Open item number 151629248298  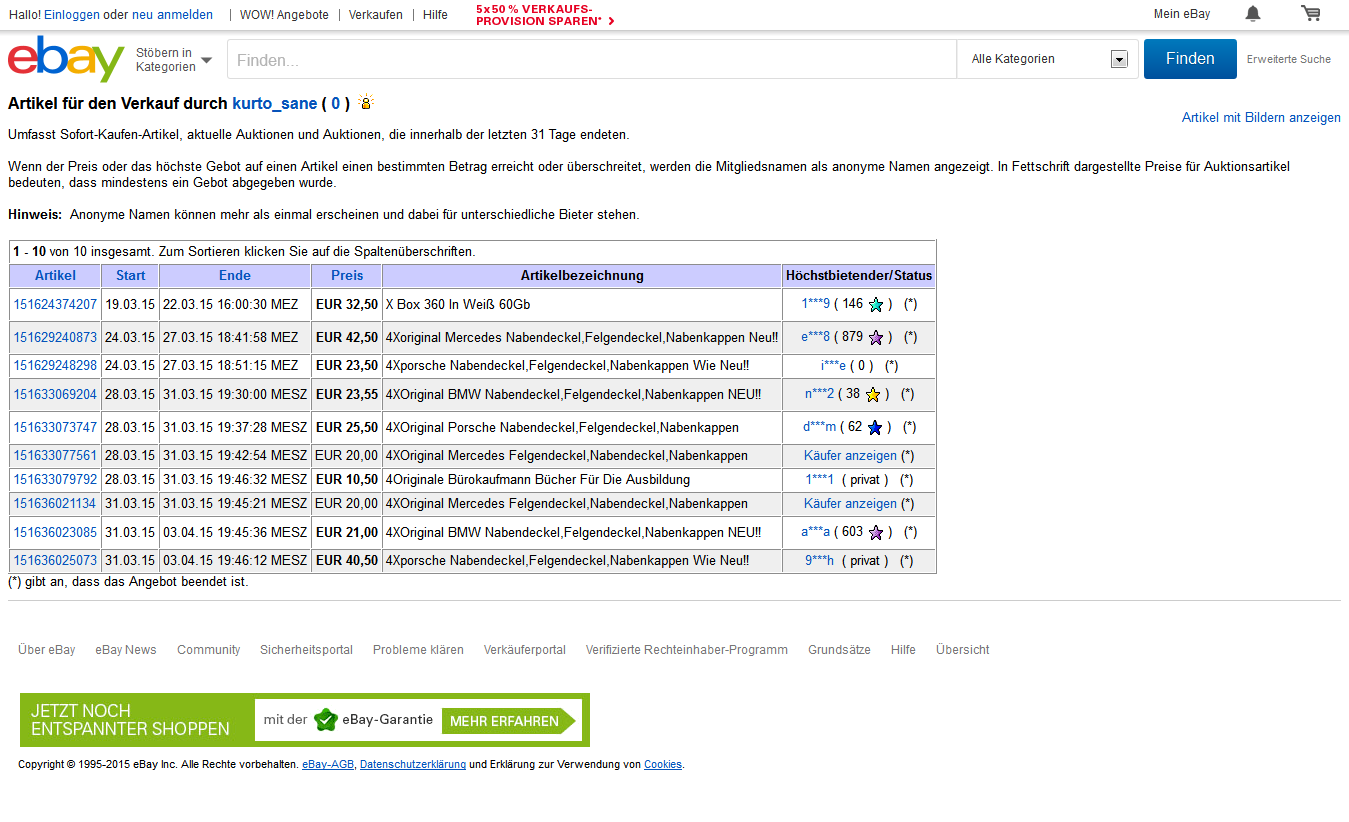[x=55, y=366]
